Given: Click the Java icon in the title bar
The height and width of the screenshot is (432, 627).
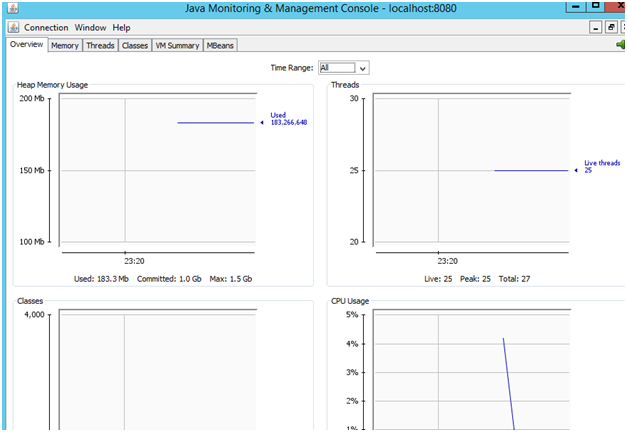Looking at the screenshot, I should pos(12,9).
